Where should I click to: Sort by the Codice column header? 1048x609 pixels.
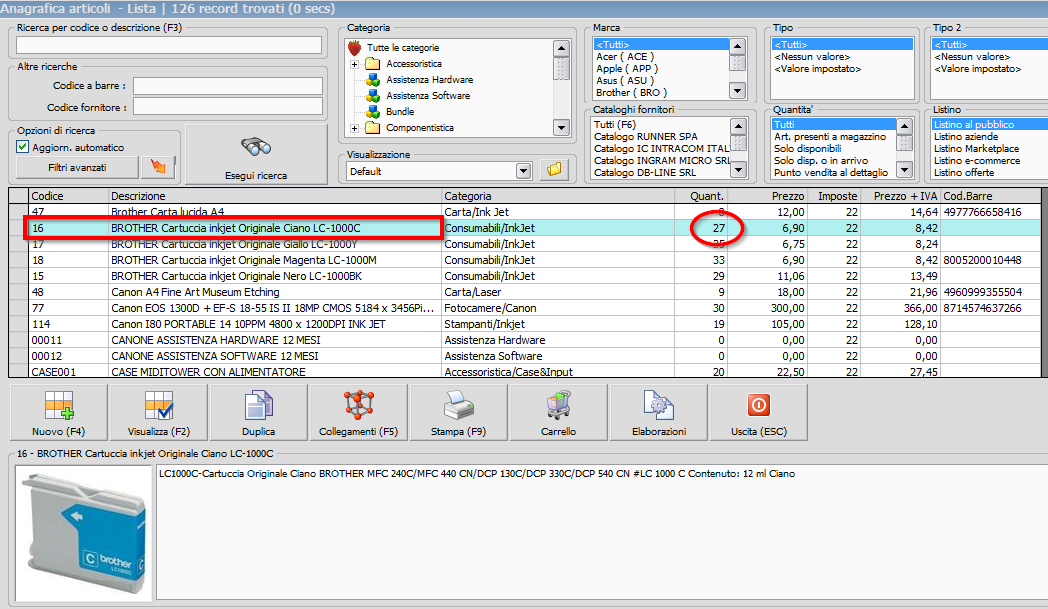(x=69, y=196)
